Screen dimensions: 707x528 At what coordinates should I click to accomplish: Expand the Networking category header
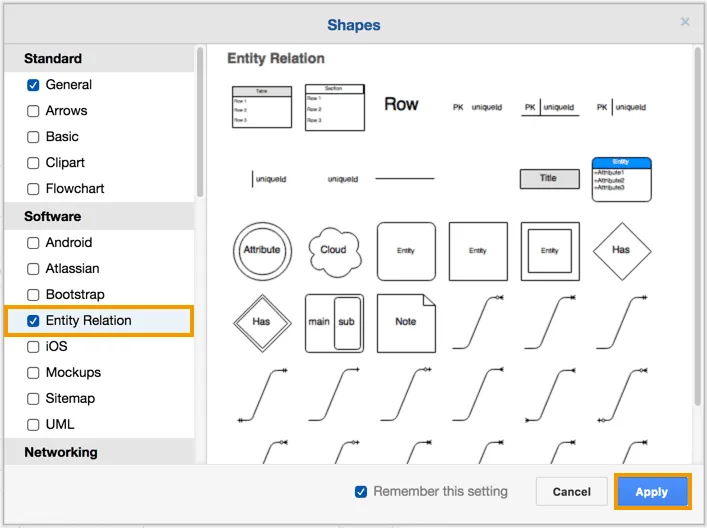click(x=61, y=452)
